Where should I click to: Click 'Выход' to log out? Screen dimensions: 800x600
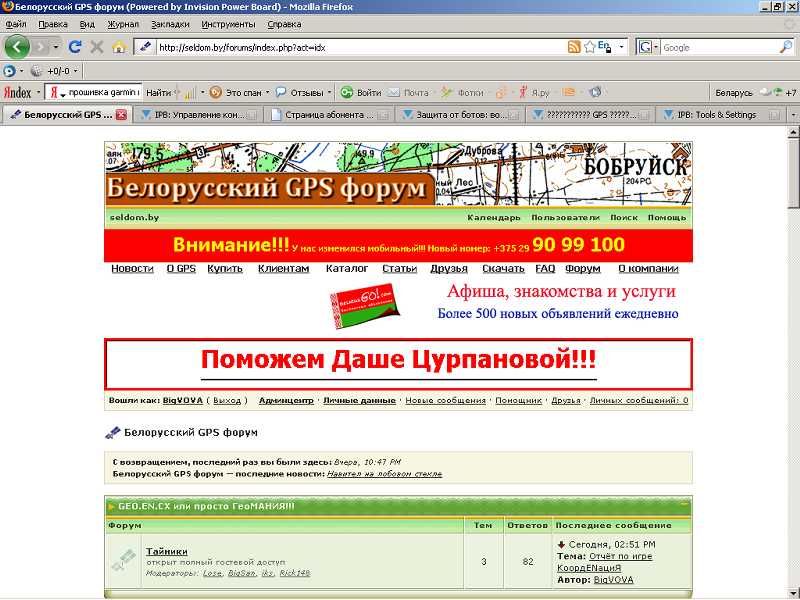[227, 401]
